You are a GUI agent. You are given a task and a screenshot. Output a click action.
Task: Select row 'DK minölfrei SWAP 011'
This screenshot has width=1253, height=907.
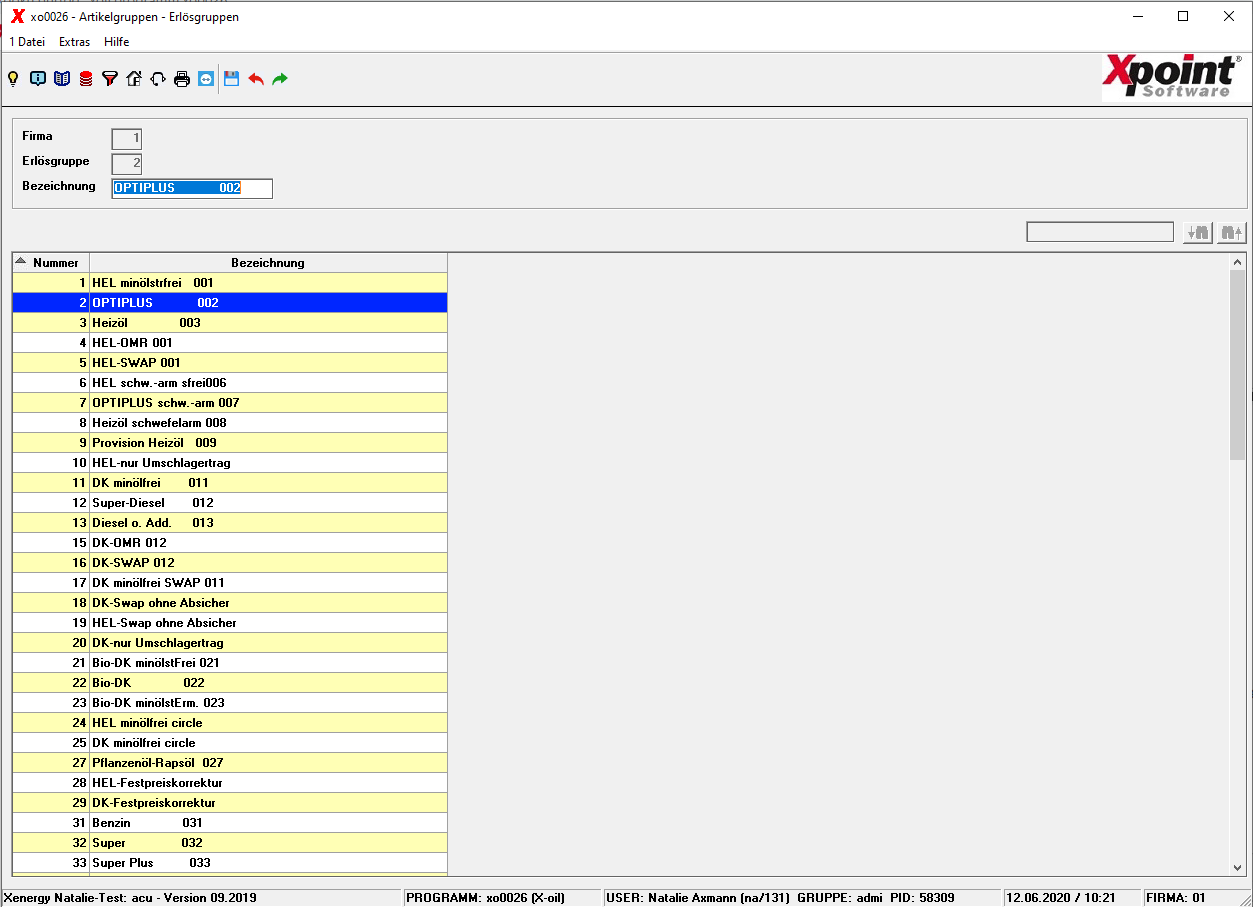click(x=230, y=583)
